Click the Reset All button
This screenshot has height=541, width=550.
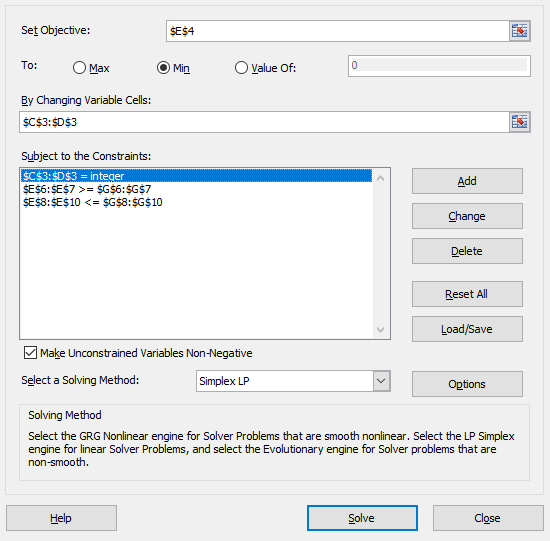tap(467, 294)
